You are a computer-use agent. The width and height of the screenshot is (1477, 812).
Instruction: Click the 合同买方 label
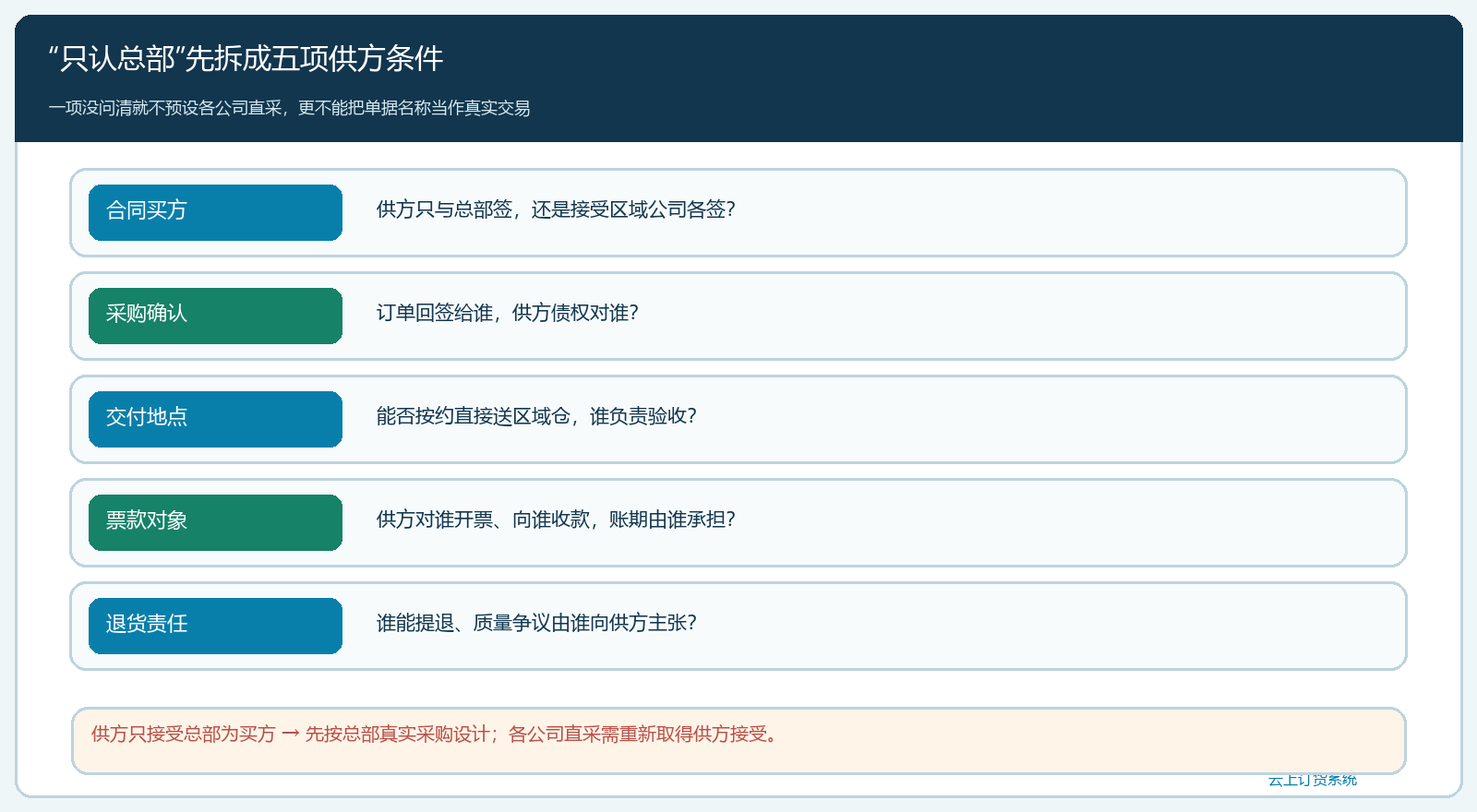click(215, 212)
